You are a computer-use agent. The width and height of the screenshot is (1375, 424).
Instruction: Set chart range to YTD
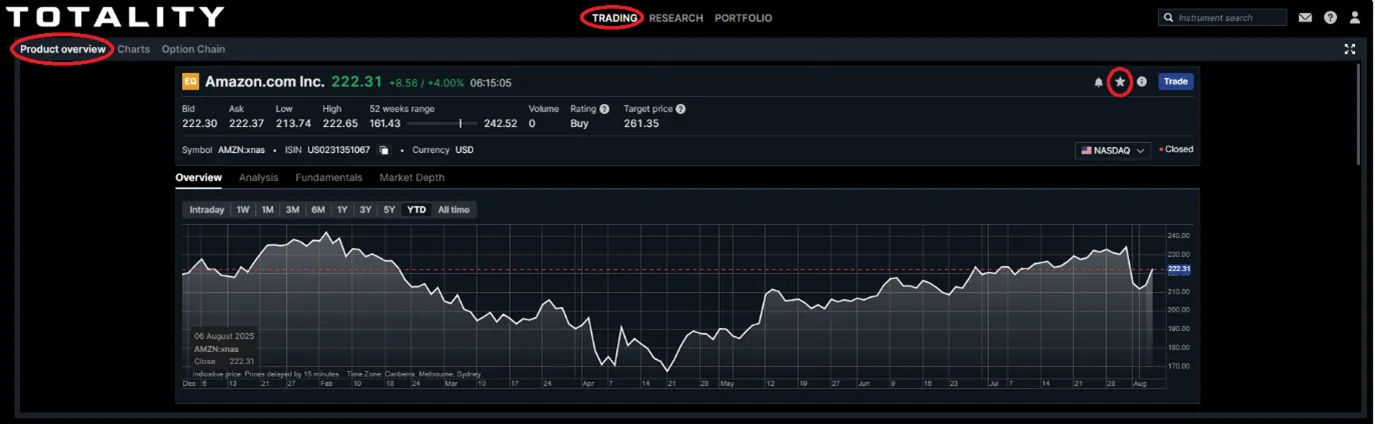(x=416, y=210)
